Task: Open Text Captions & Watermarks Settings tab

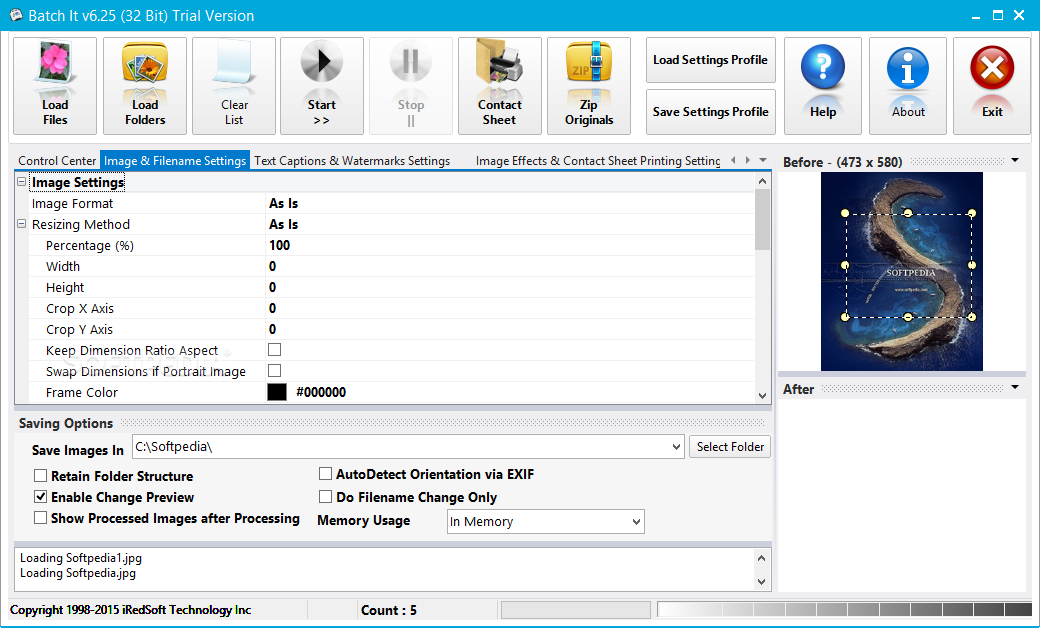Action: pyautogui.click(x=352, y=160)
